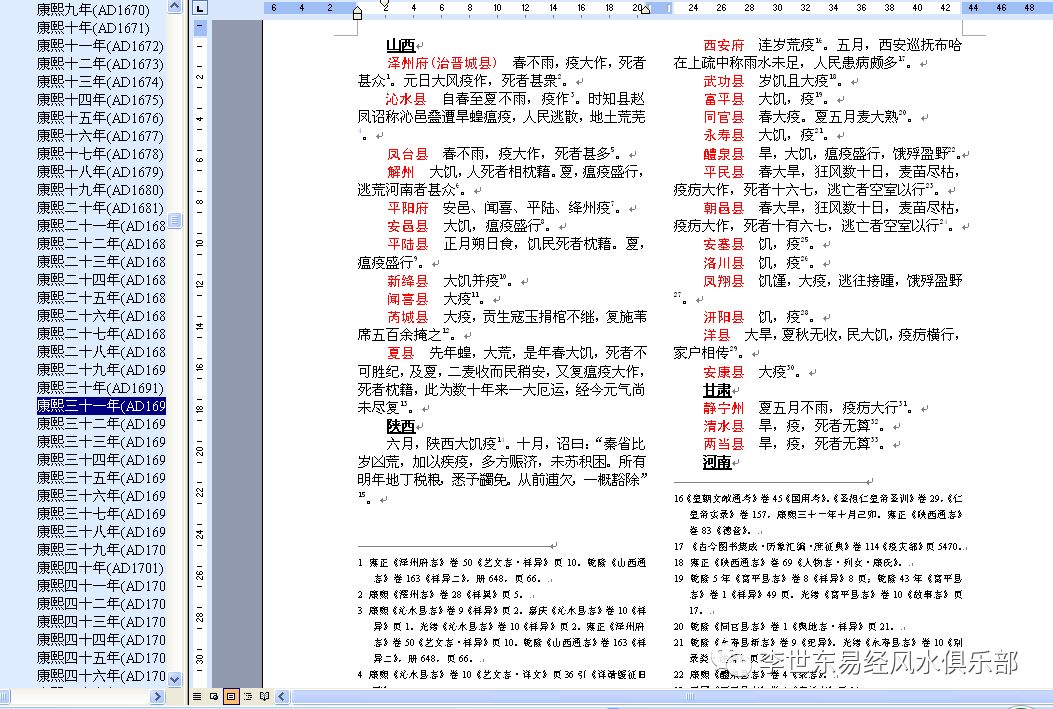This screenshot has height=709, width=1053.
Task: Click the 河南 heading in document
Action: coord(717,462)
